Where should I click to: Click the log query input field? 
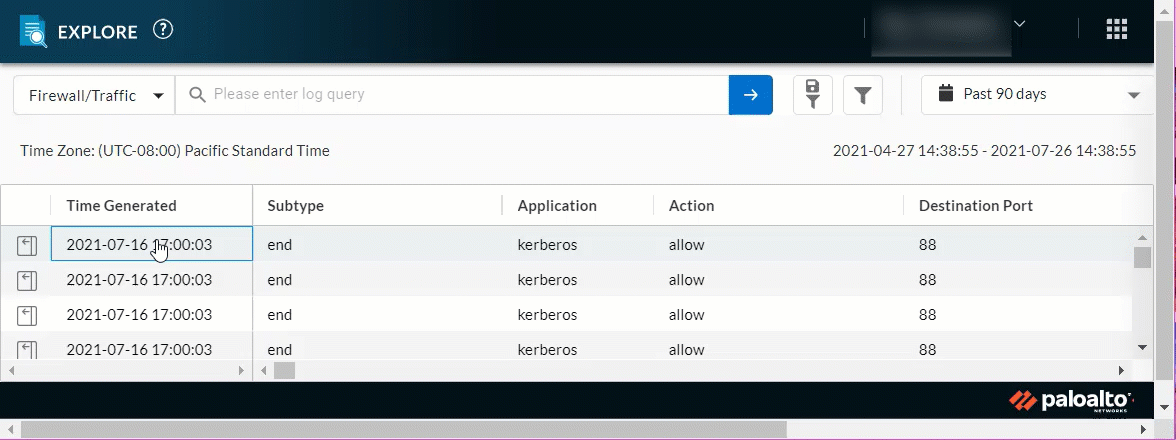[465, 95]
